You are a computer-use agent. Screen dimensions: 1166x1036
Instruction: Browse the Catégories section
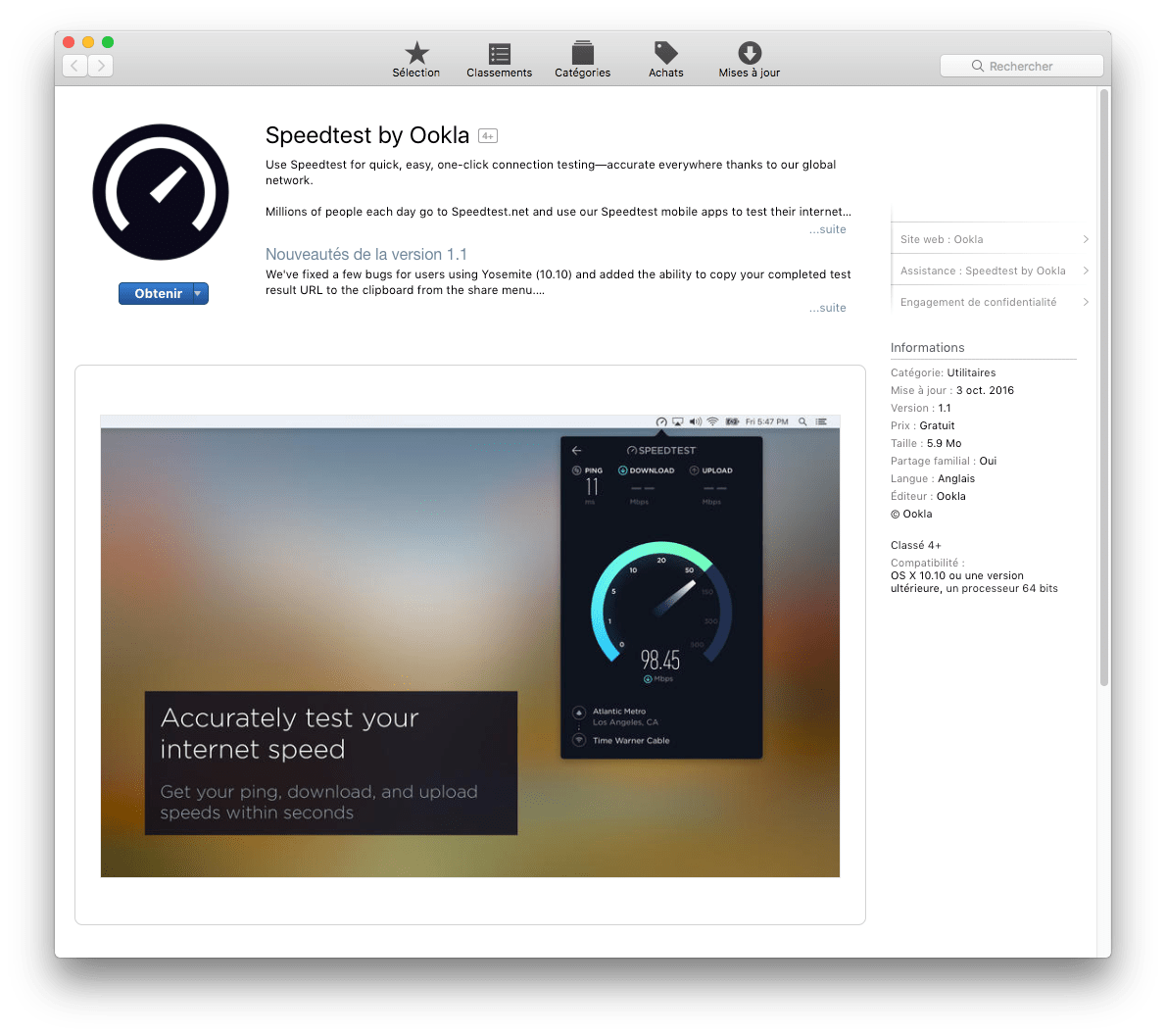582,59
